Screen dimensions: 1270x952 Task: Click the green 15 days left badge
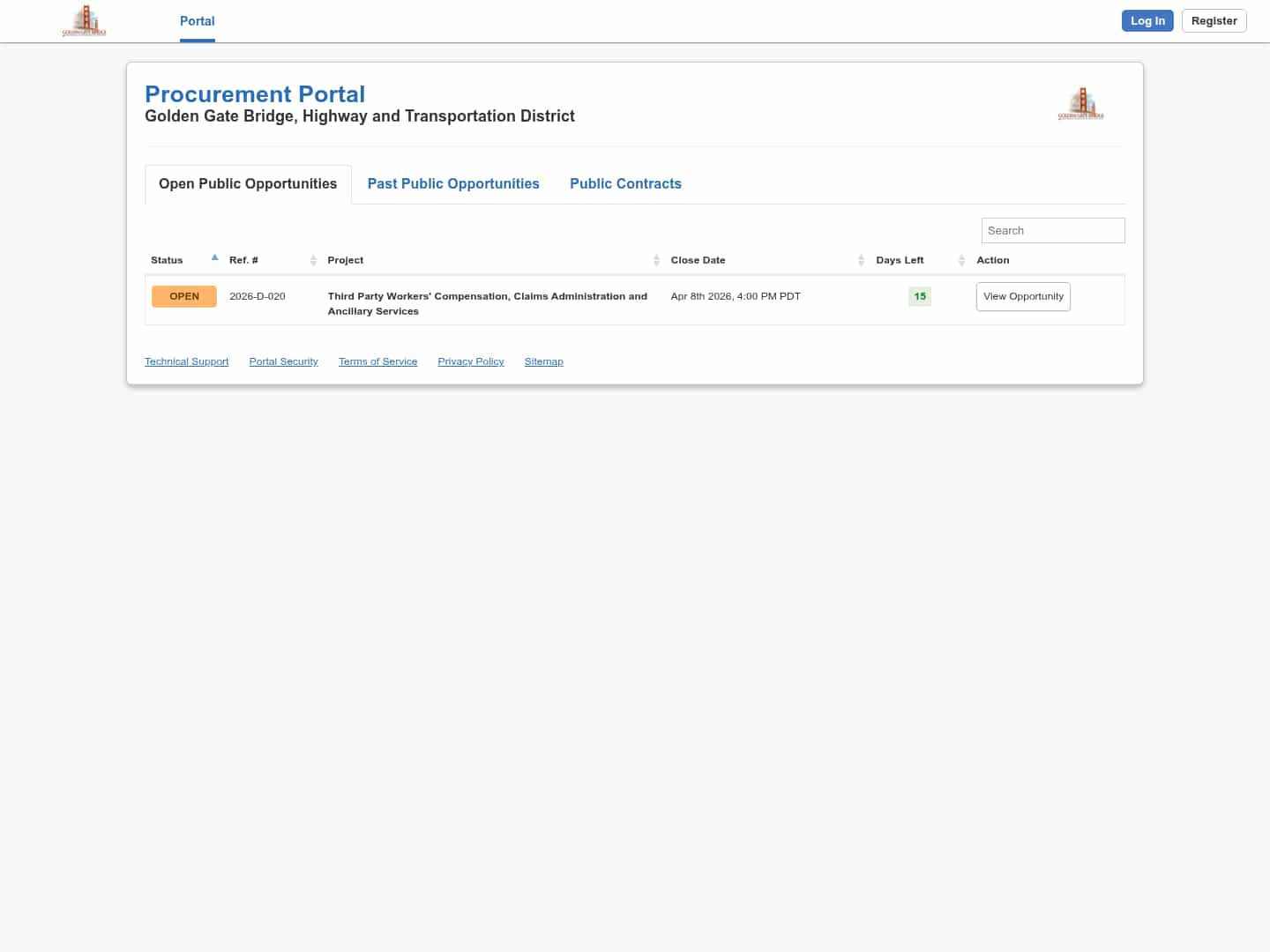[x=920, y=296]
